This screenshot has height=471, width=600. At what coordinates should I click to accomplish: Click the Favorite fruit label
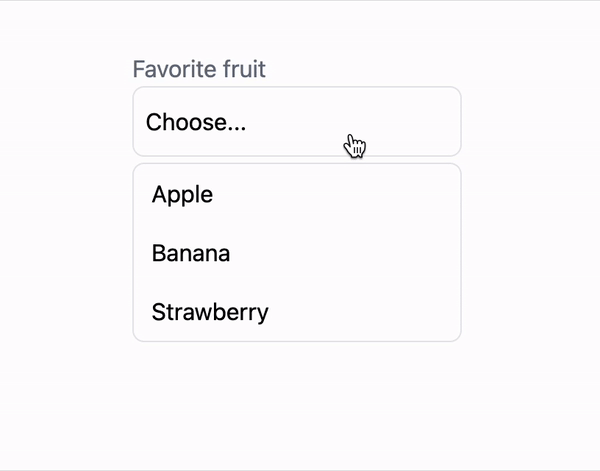[199, 69]
